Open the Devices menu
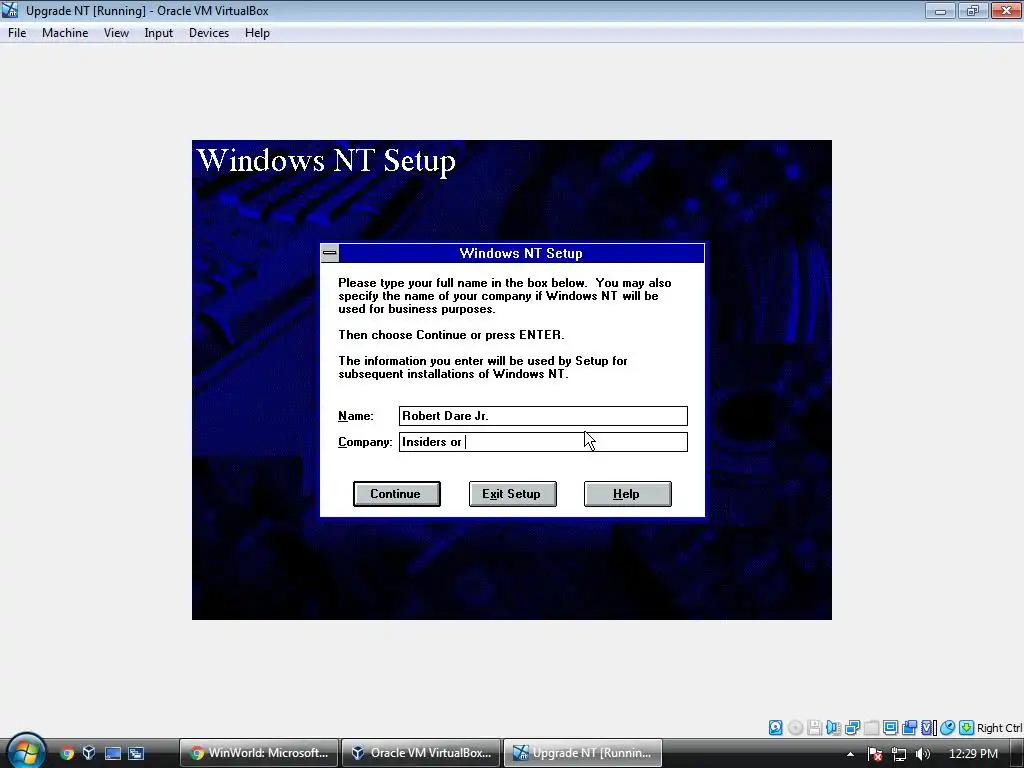The height and width of the screenshot is (768, 1024). (x=209, y=33)
